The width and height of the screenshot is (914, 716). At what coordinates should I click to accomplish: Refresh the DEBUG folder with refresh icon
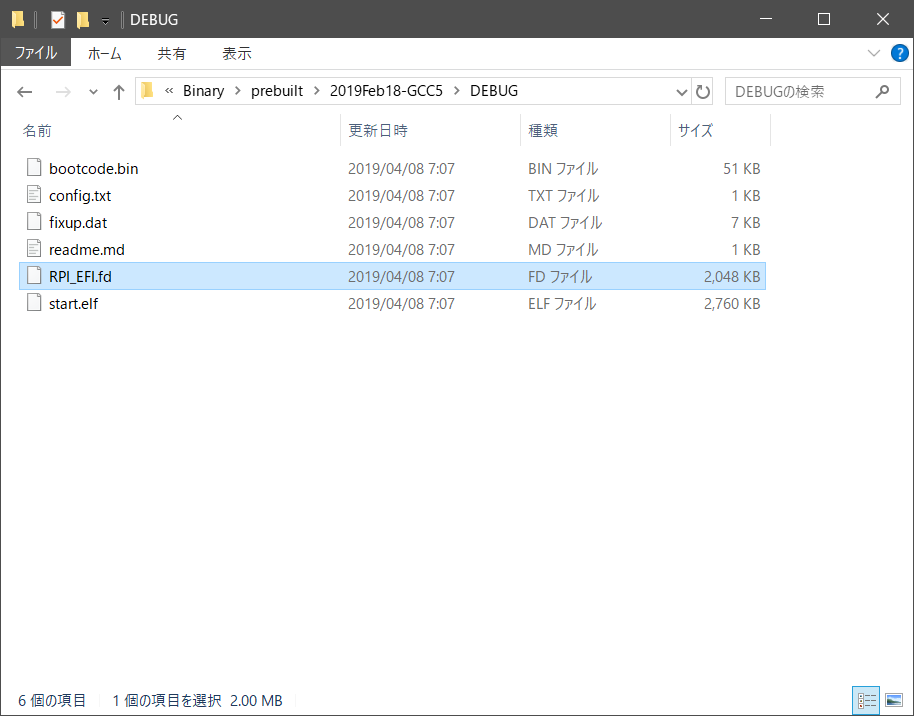click(x=703, y=91)
